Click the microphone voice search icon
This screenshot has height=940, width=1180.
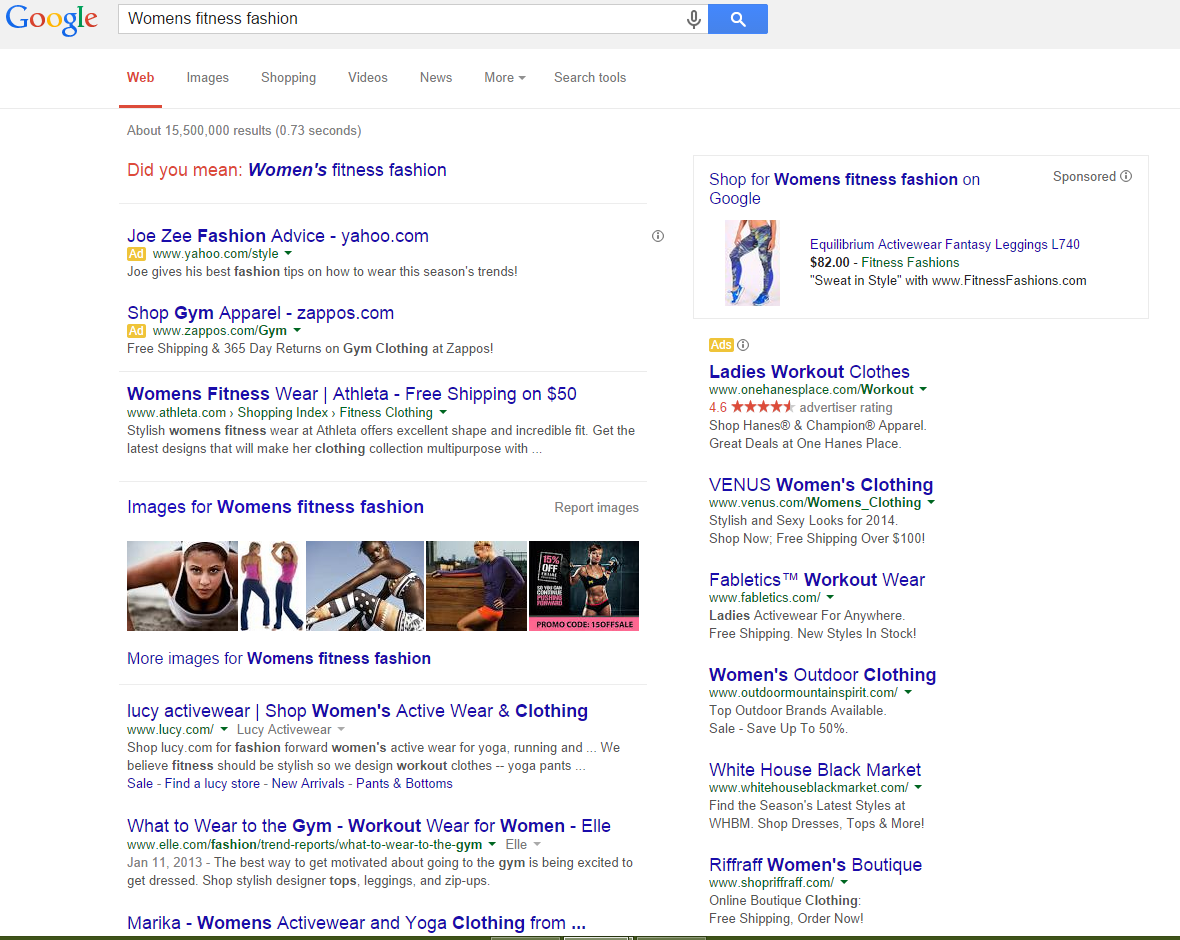pos(693,19)
